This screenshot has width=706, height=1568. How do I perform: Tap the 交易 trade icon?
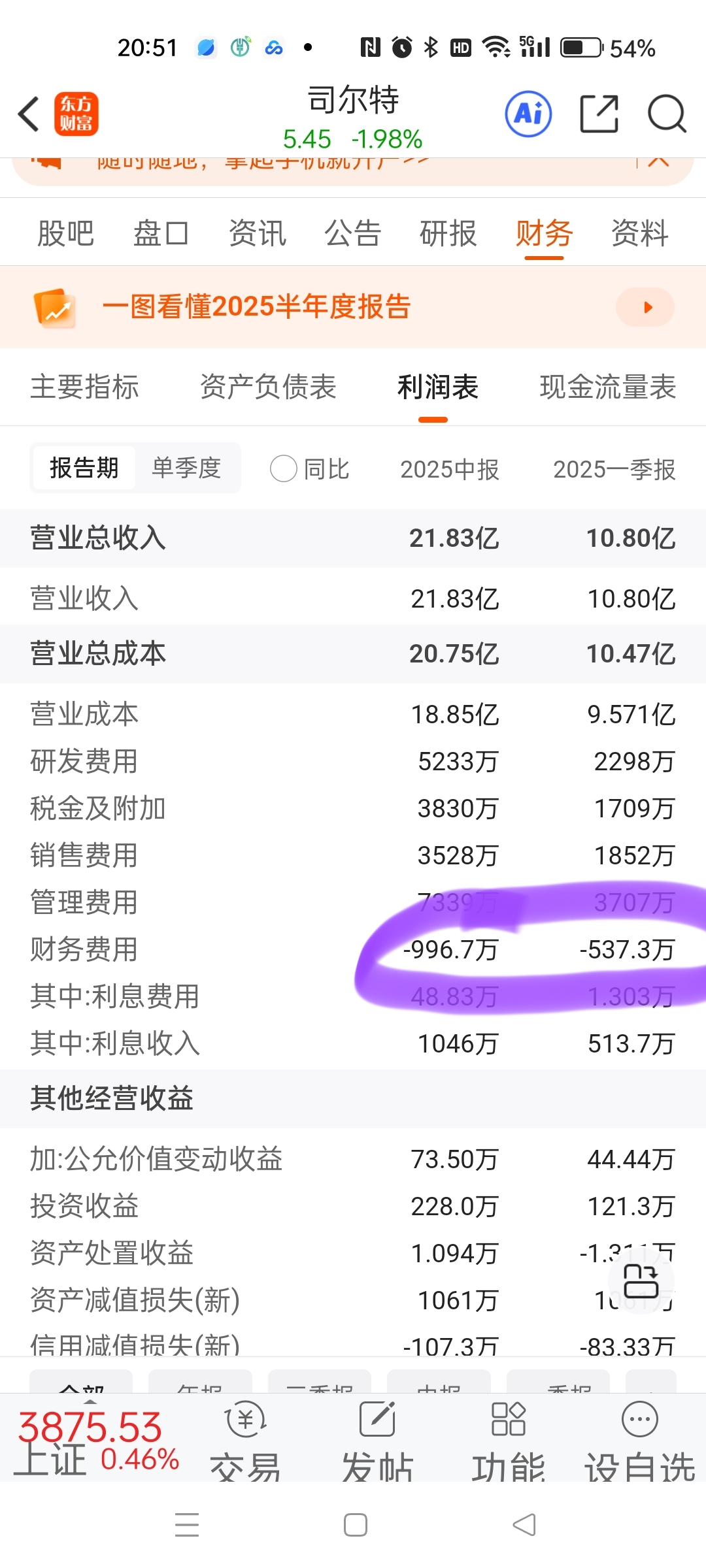coord(246,1419)
